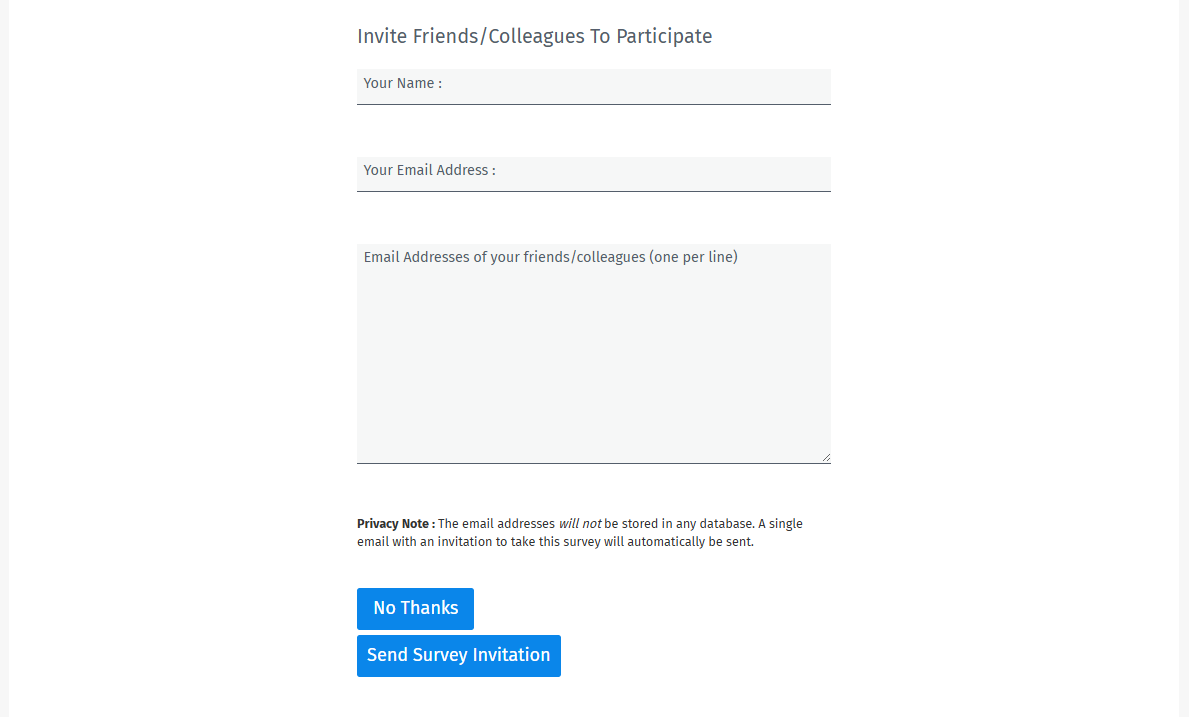The width and height of the screenshot is (1189, 717).
Task: Place cursor in the name entry box
Action: 593,87
